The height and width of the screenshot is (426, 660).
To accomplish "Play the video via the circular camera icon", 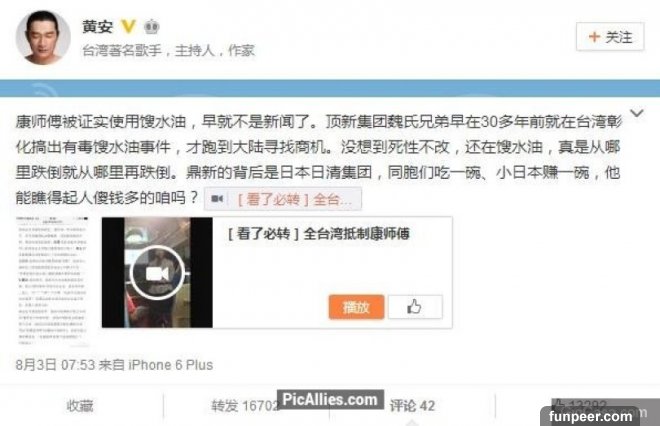I will (157, 273).
